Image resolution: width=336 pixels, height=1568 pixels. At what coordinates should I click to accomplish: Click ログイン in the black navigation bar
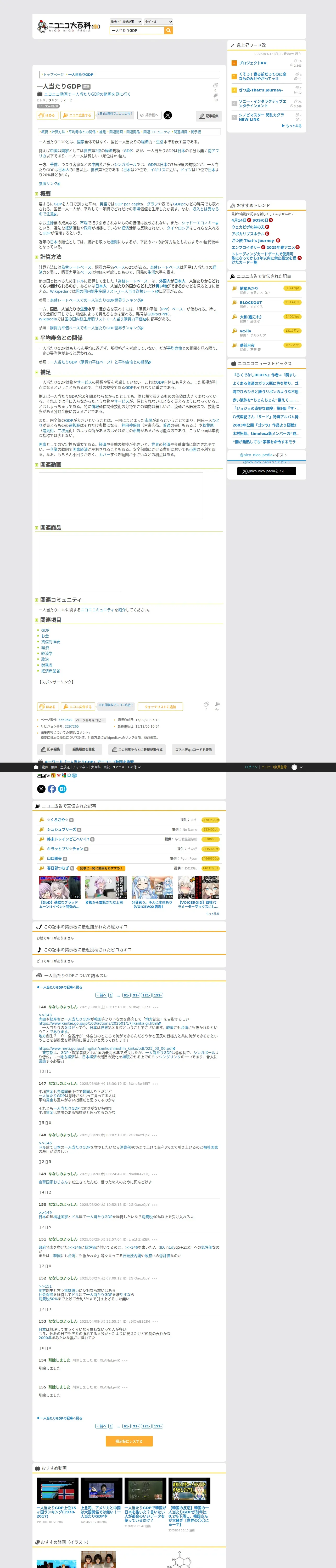point(251,767)
